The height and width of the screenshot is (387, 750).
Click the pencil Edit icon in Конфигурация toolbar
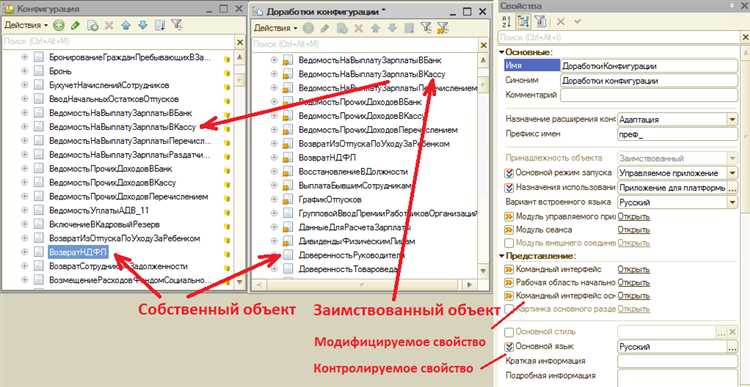point(76,24)
